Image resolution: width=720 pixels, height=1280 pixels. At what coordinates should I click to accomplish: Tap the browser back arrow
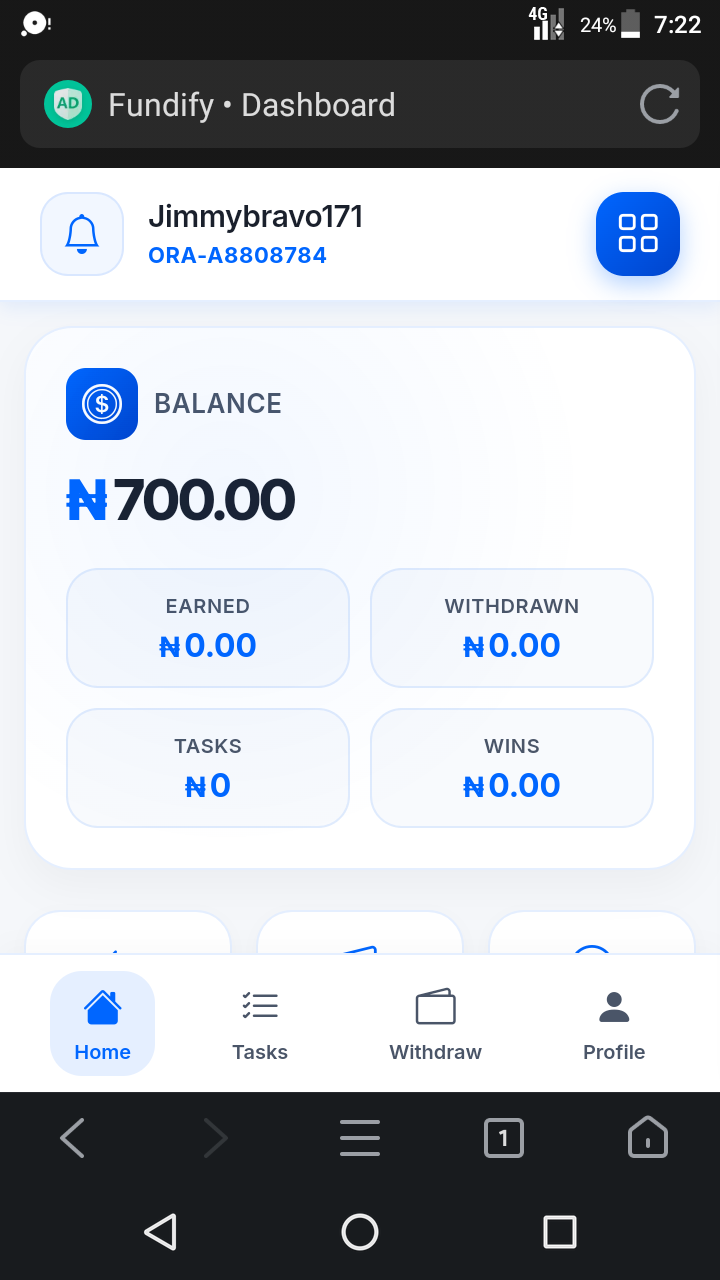point(72,1138)
